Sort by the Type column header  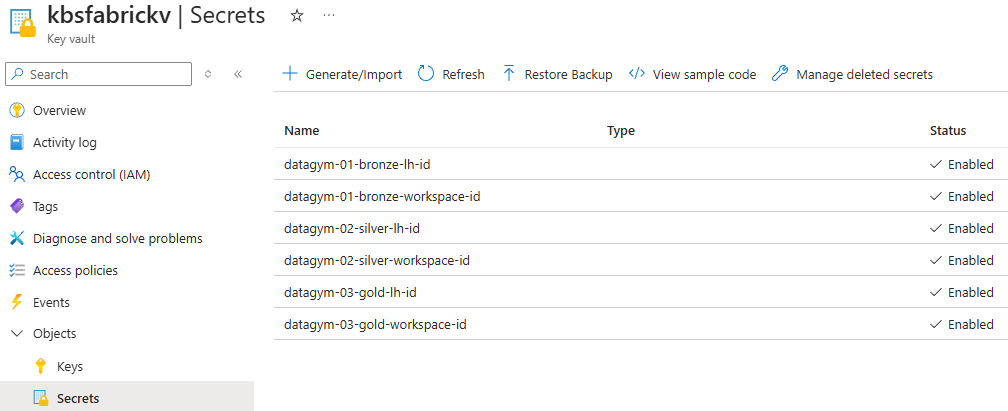tap(620, 131)
